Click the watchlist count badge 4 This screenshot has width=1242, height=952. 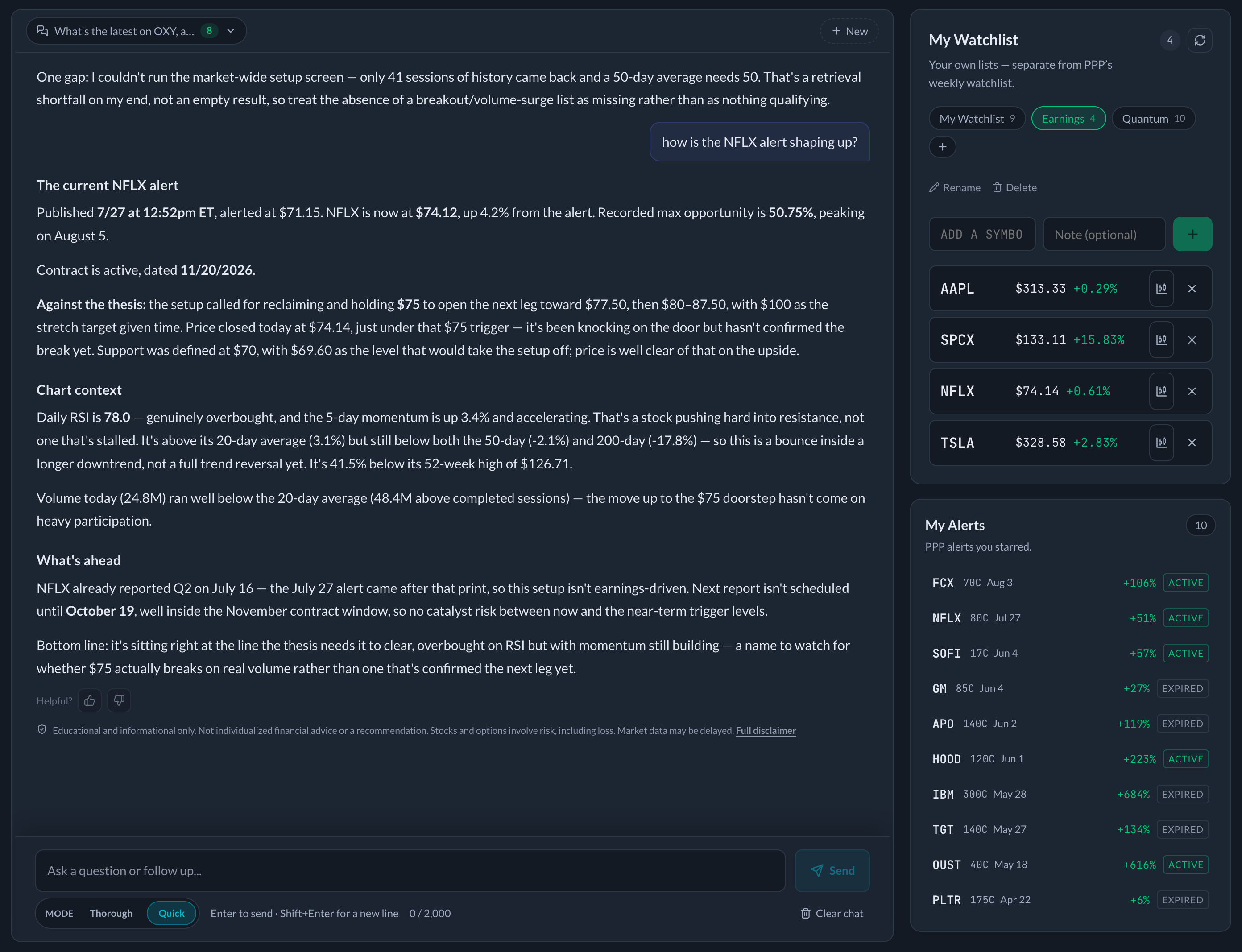(x=1169, y=40)
